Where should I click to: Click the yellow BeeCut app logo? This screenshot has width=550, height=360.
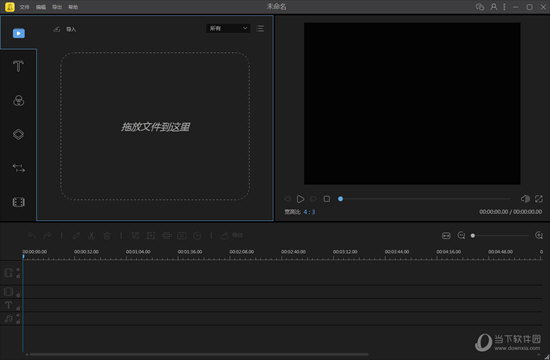[10, 7]
